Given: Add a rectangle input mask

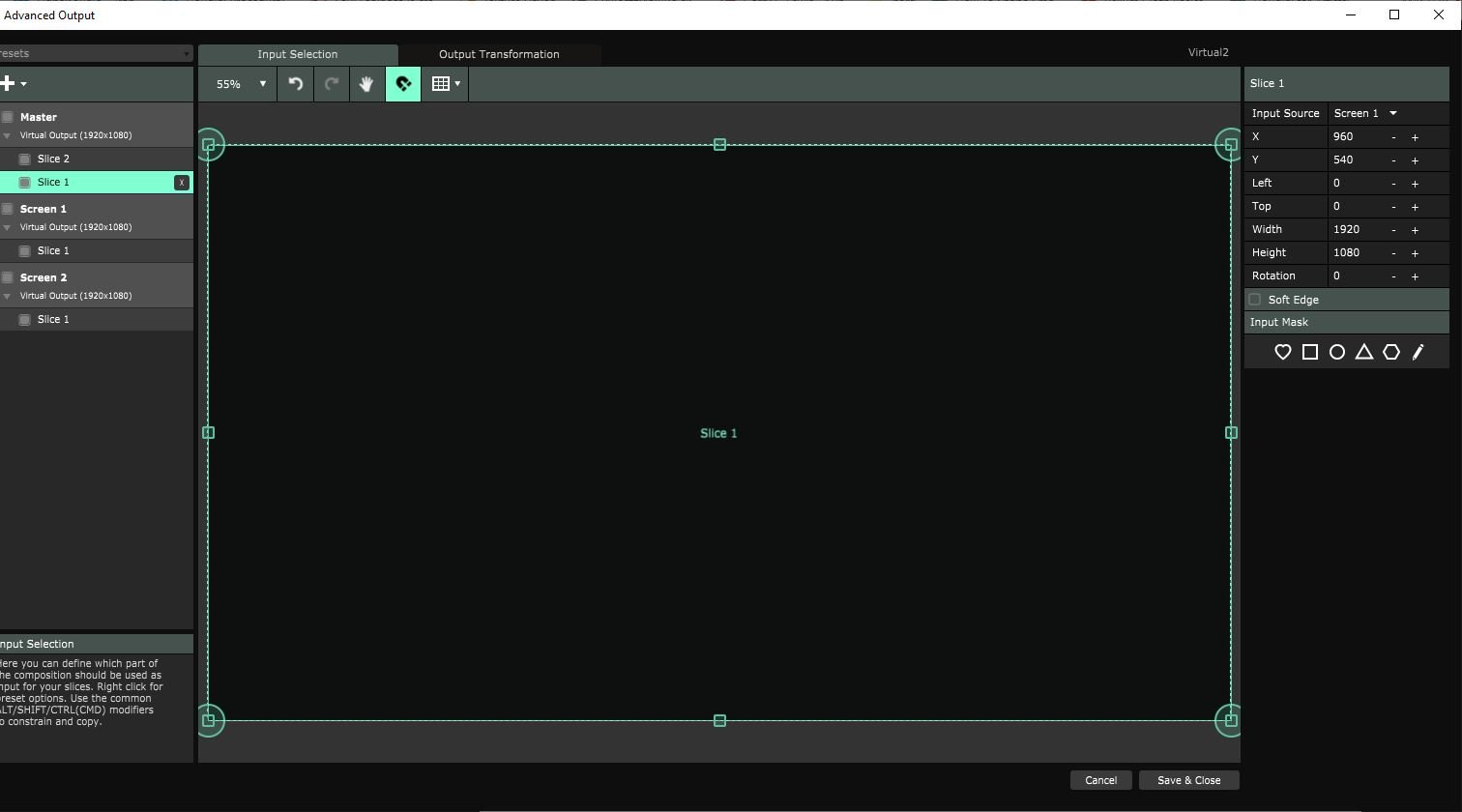Looking at the screenshot, I should pyautogui.click(x=1309, y=352).
